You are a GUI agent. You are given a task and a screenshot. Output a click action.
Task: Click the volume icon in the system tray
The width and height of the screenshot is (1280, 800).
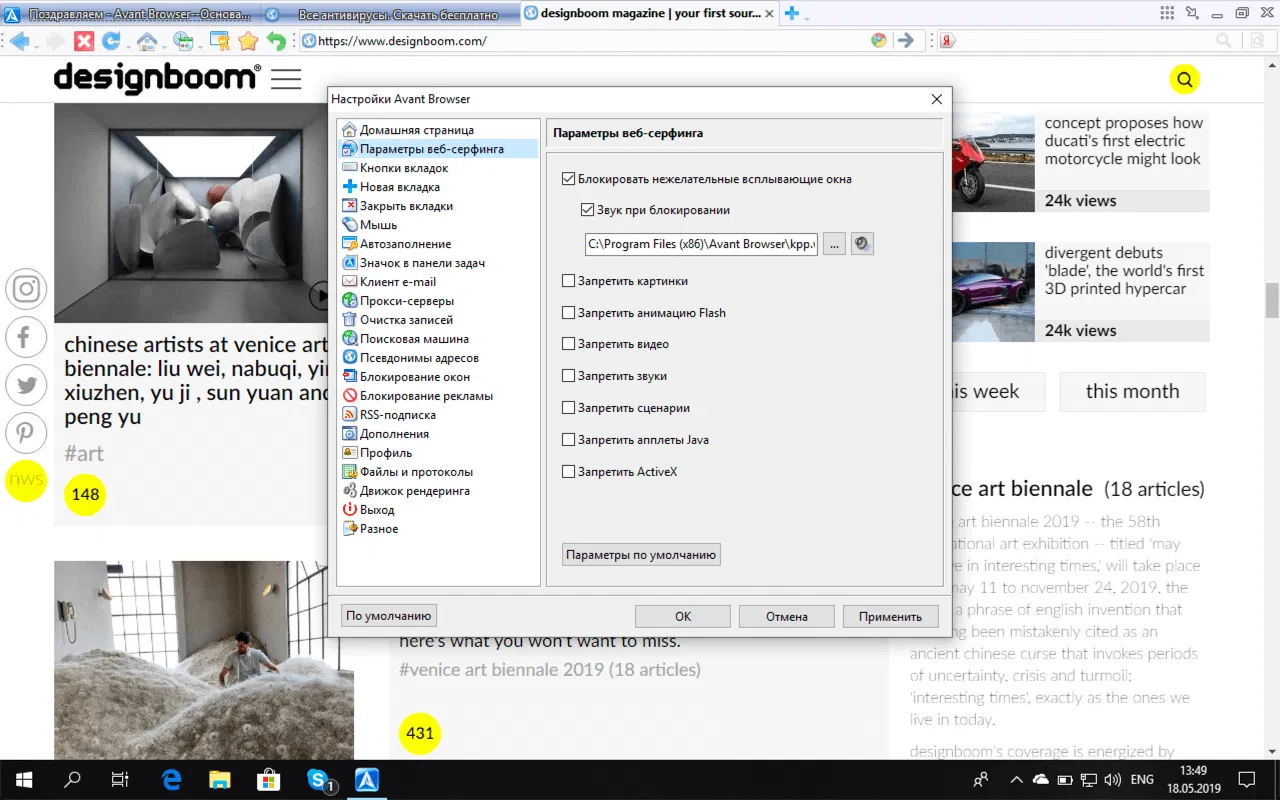pos(1111,780)
